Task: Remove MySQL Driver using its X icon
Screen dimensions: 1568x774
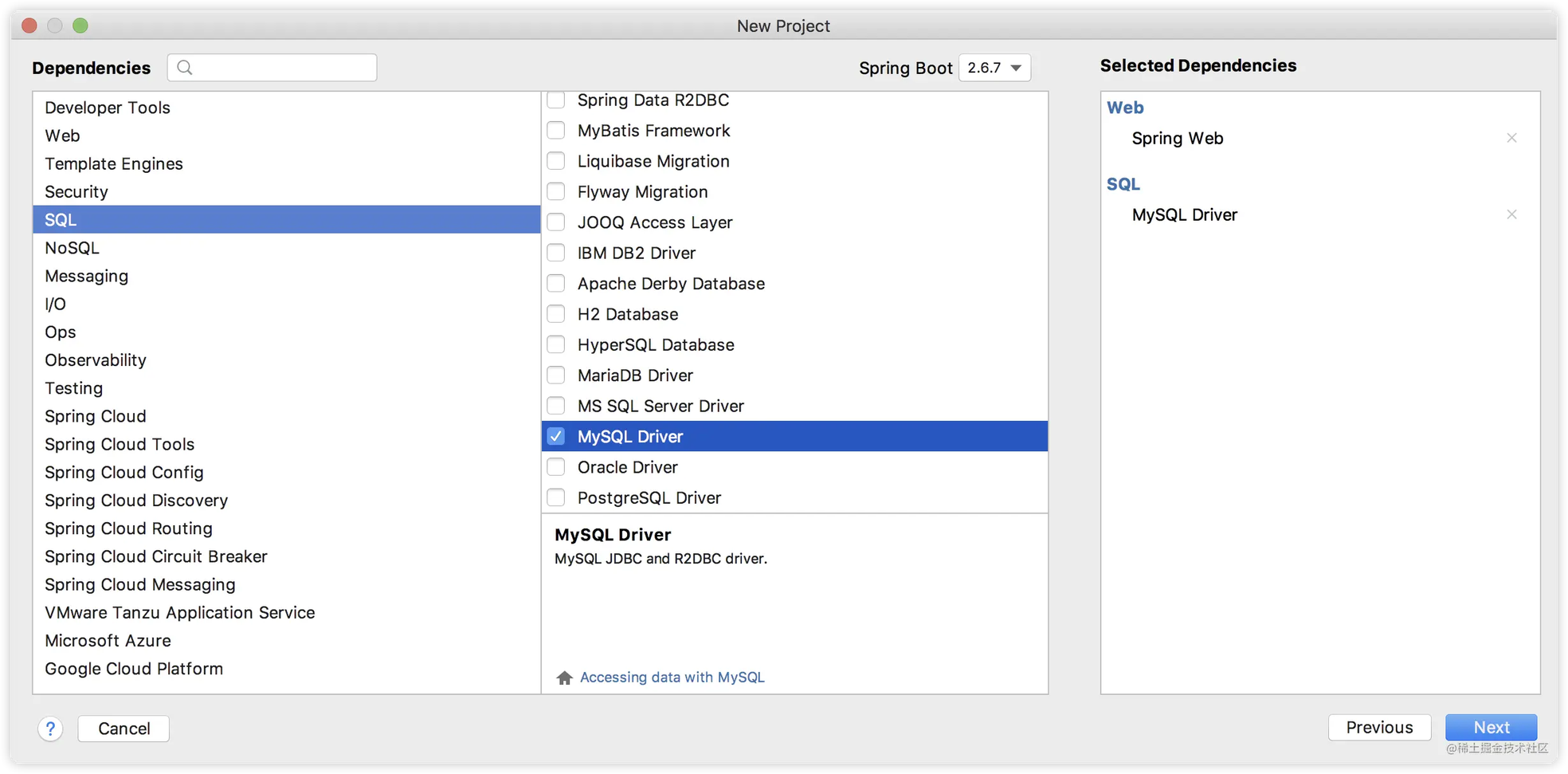Action: [x=1511, y=214]
